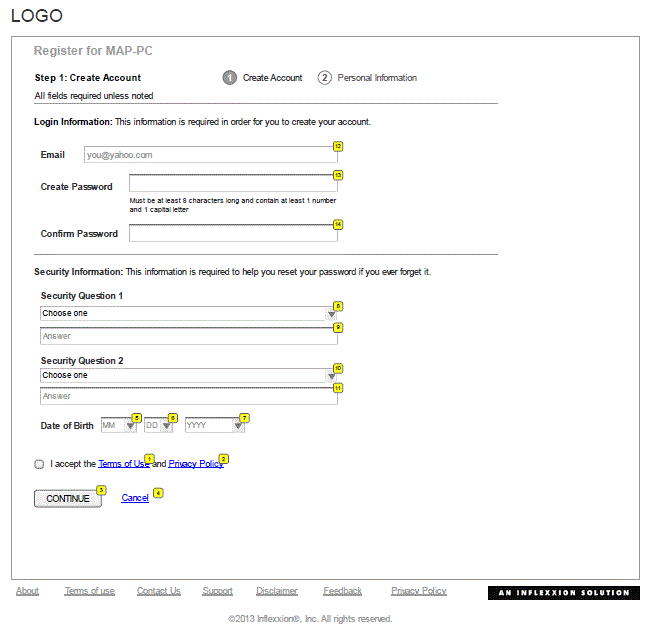Click the Date of Birth label

tap(67, 426)
